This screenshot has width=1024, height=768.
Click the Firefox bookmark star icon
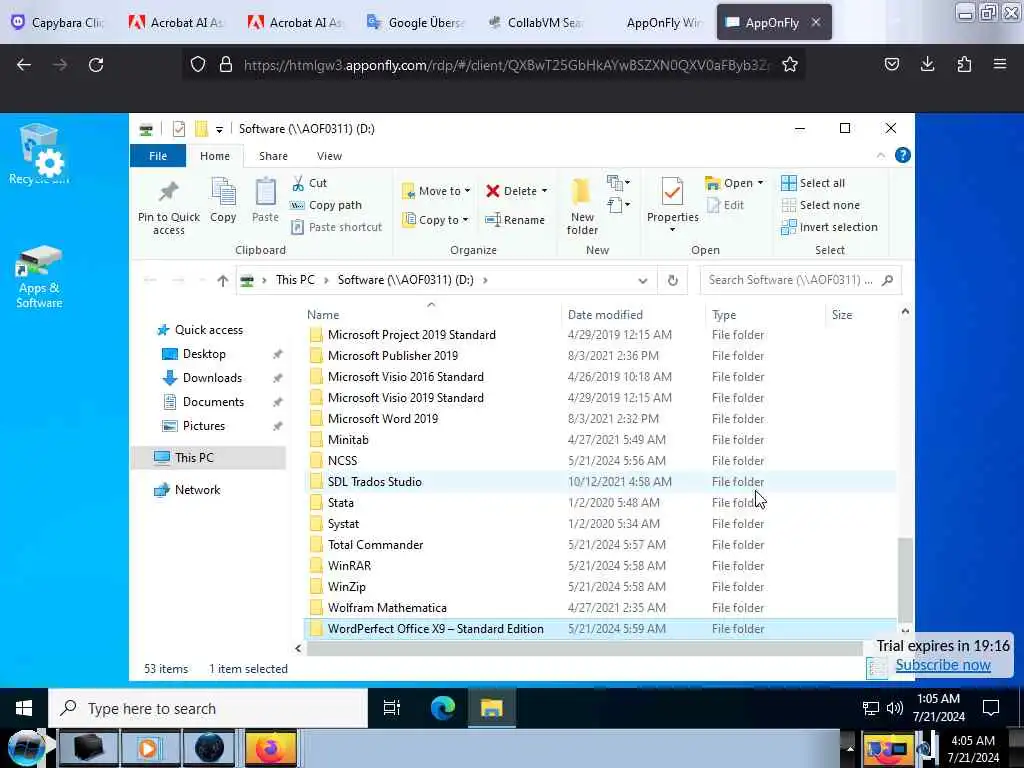790,65
